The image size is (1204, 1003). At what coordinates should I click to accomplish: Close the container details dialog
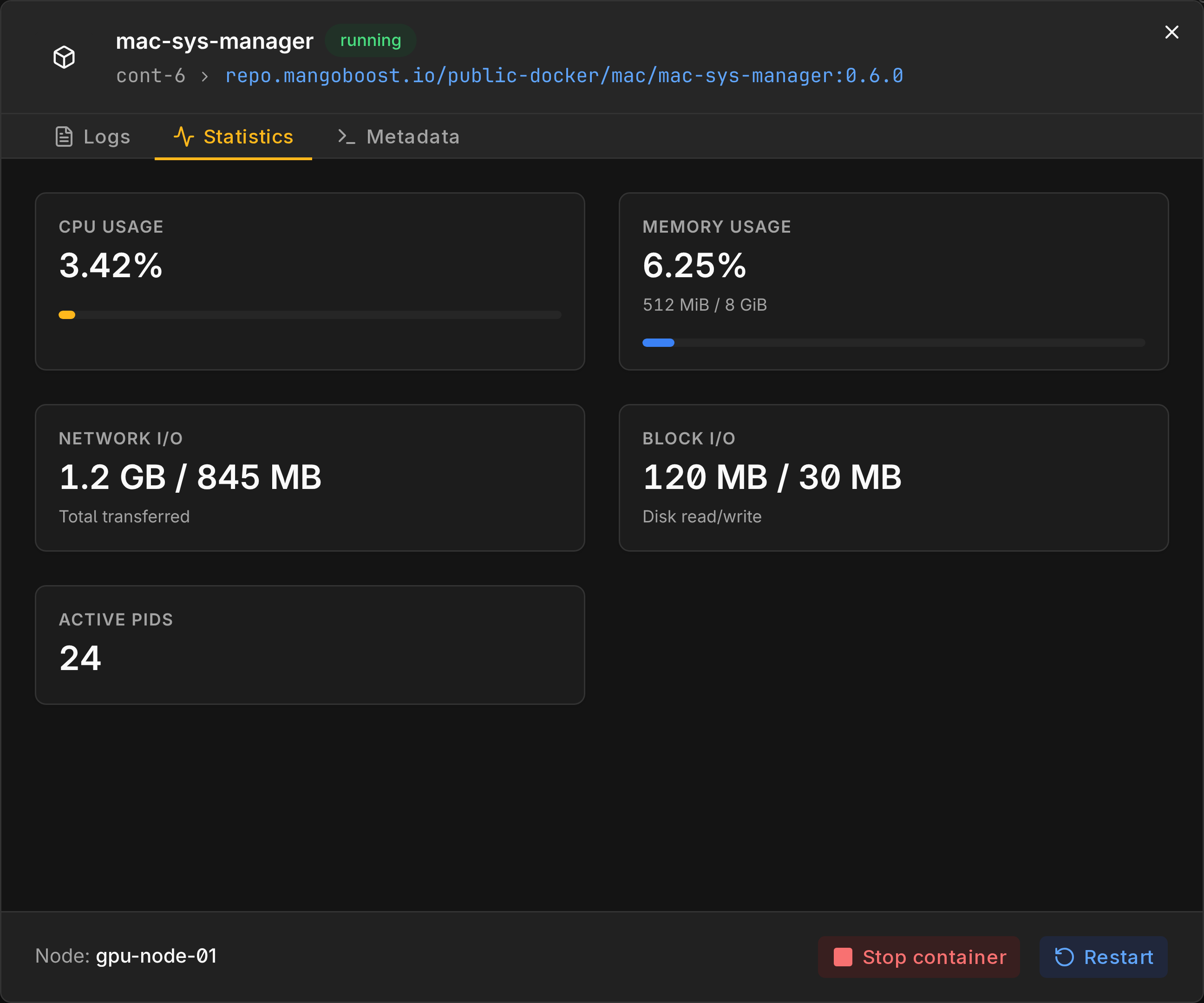point(1172,32)
